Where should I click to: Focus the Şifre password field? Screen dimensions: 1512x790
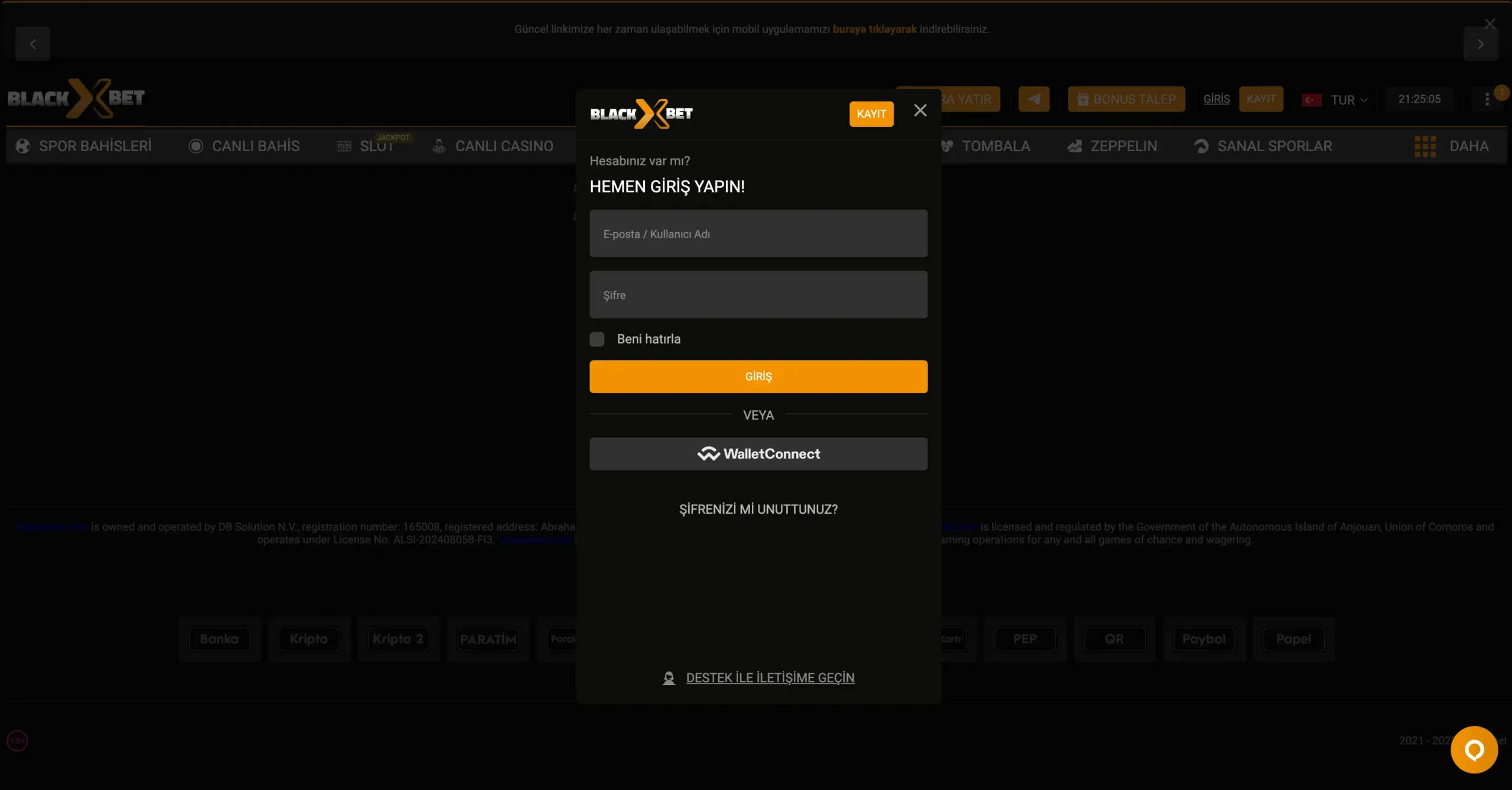point(758,295)
